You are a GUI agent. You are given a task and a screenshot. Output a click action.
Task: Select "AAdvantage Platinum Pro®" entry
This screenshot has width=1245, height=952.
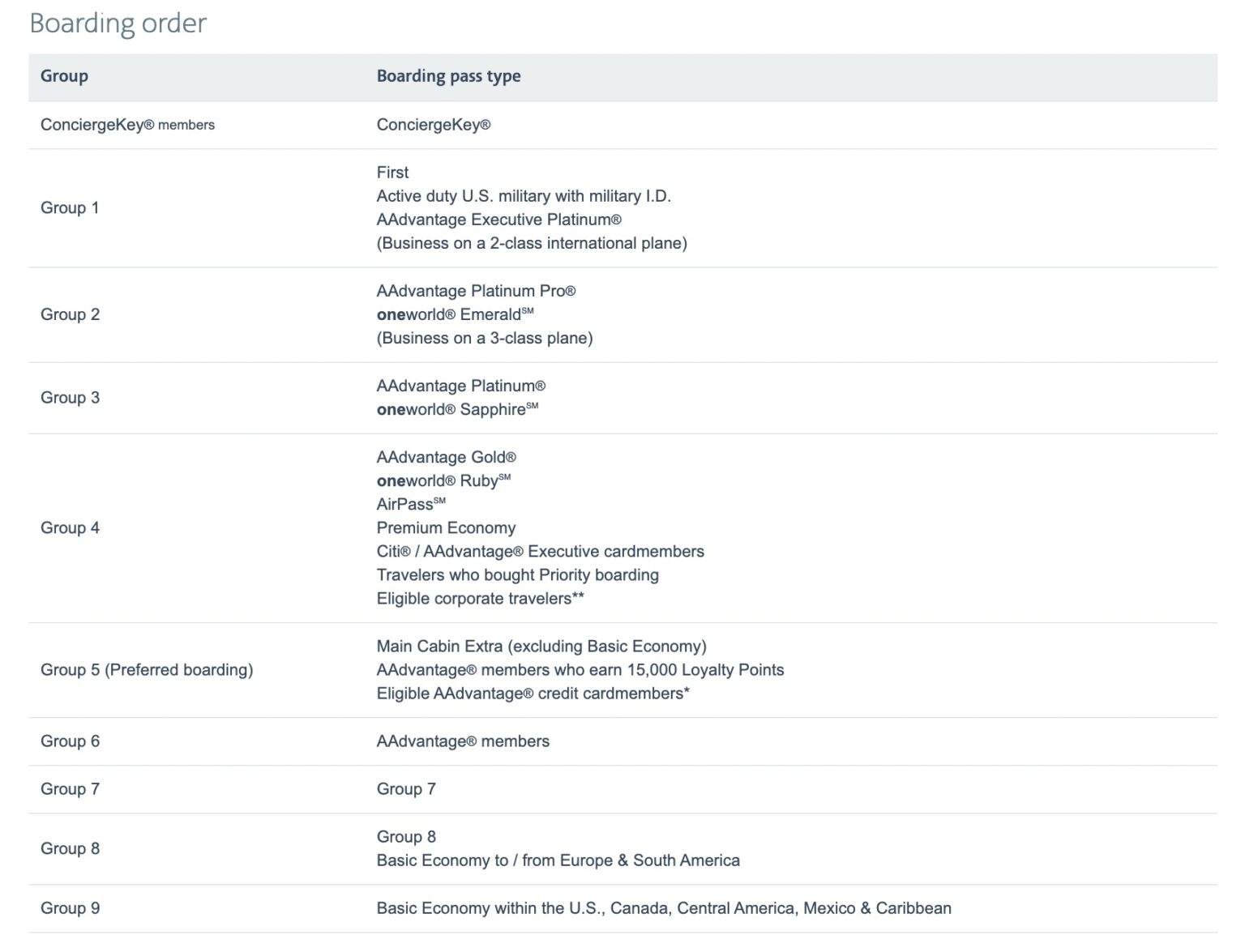tap(476, 291)
